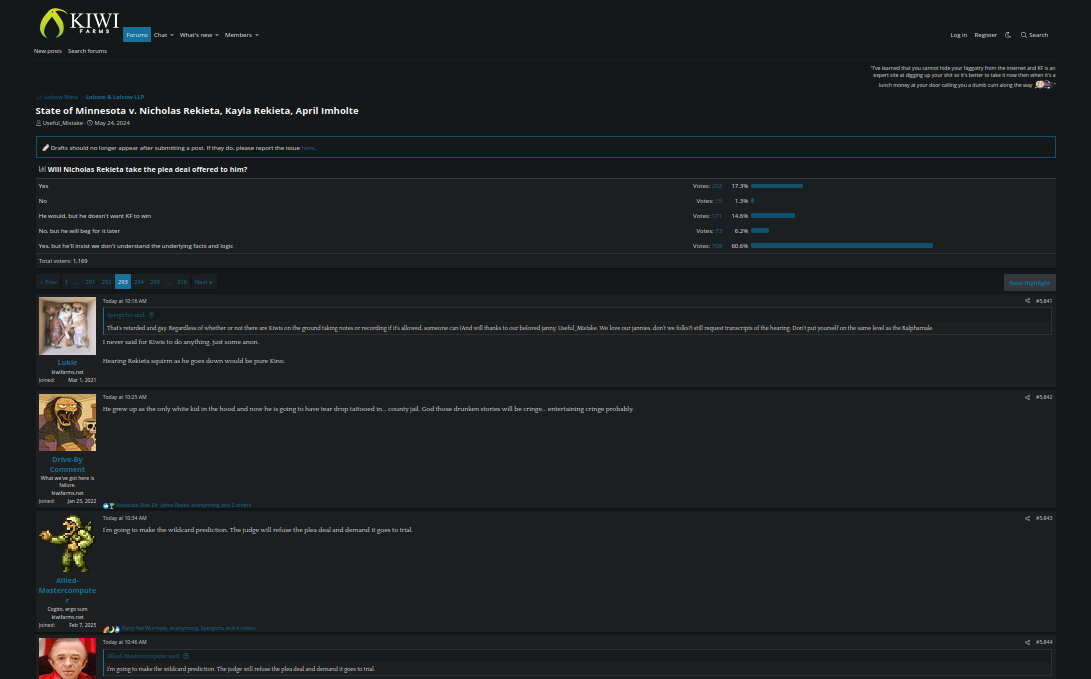Open Allied-Mastercomputer profile username

tap(67, 590)
